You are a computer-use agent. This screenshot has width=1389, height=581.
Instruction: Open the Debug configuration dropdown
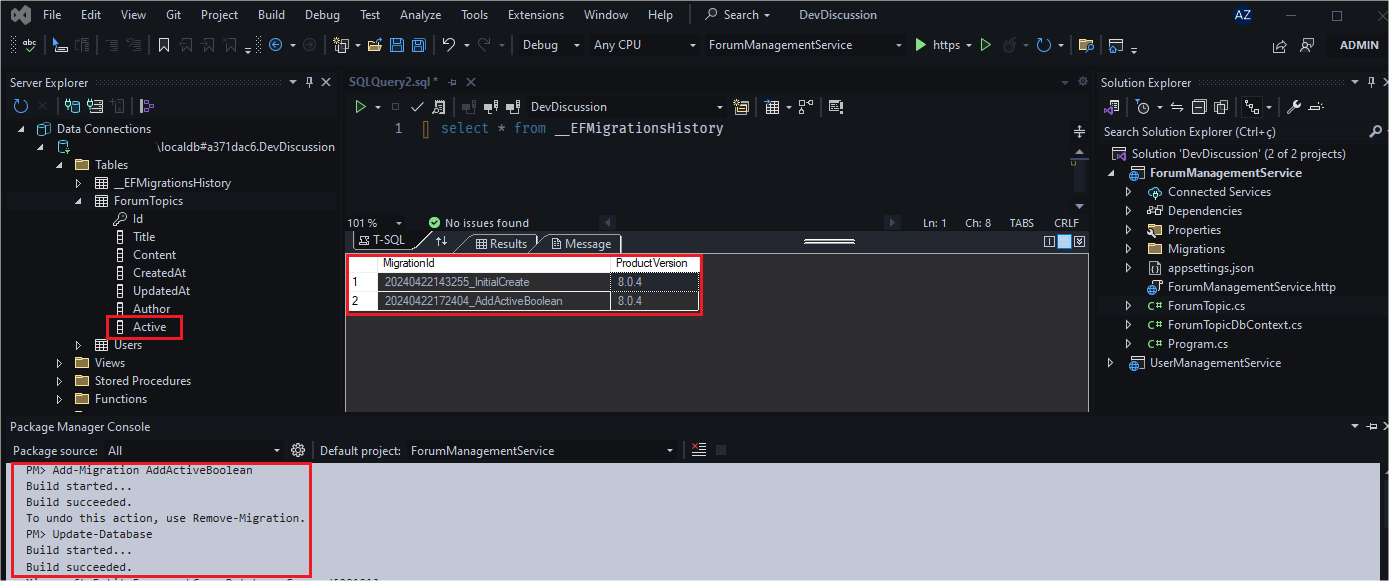pos(550,45)
